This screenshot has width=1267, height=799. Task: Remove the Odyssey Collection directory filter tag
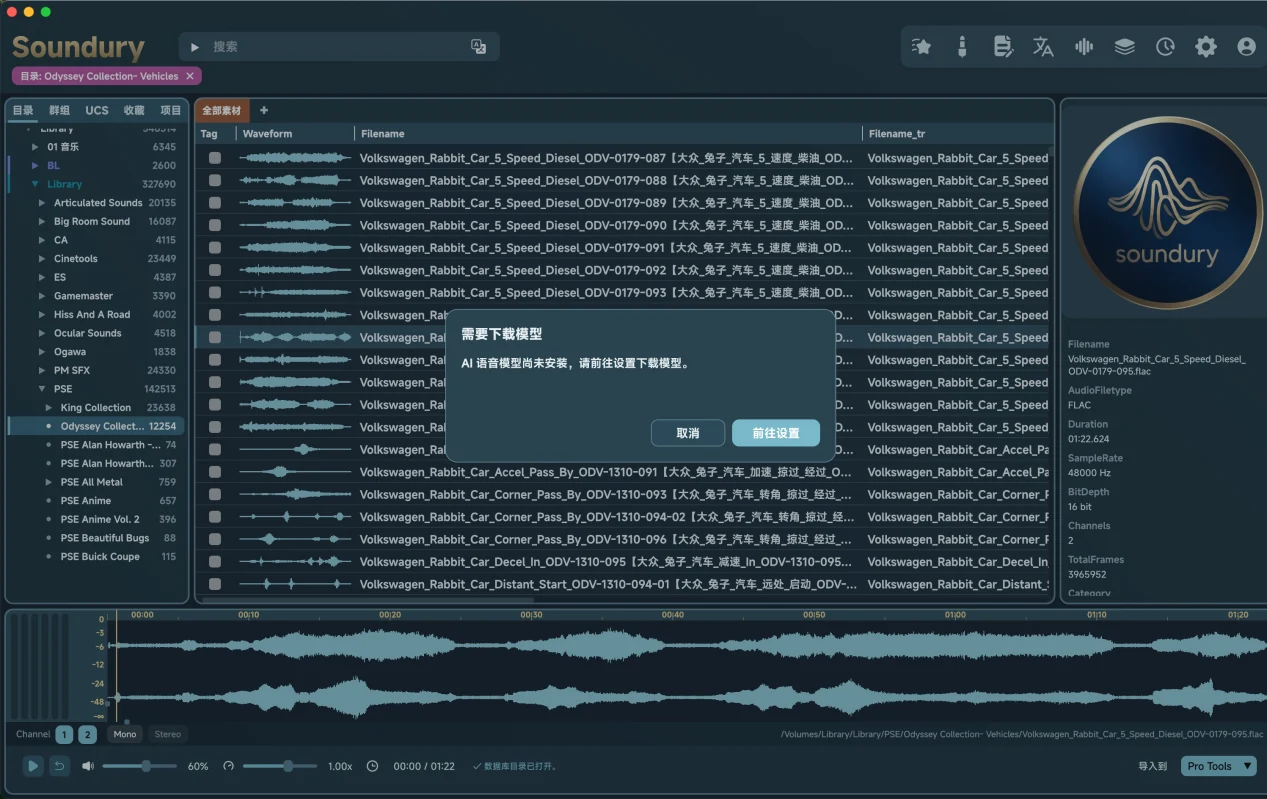(x=190, y=76)
